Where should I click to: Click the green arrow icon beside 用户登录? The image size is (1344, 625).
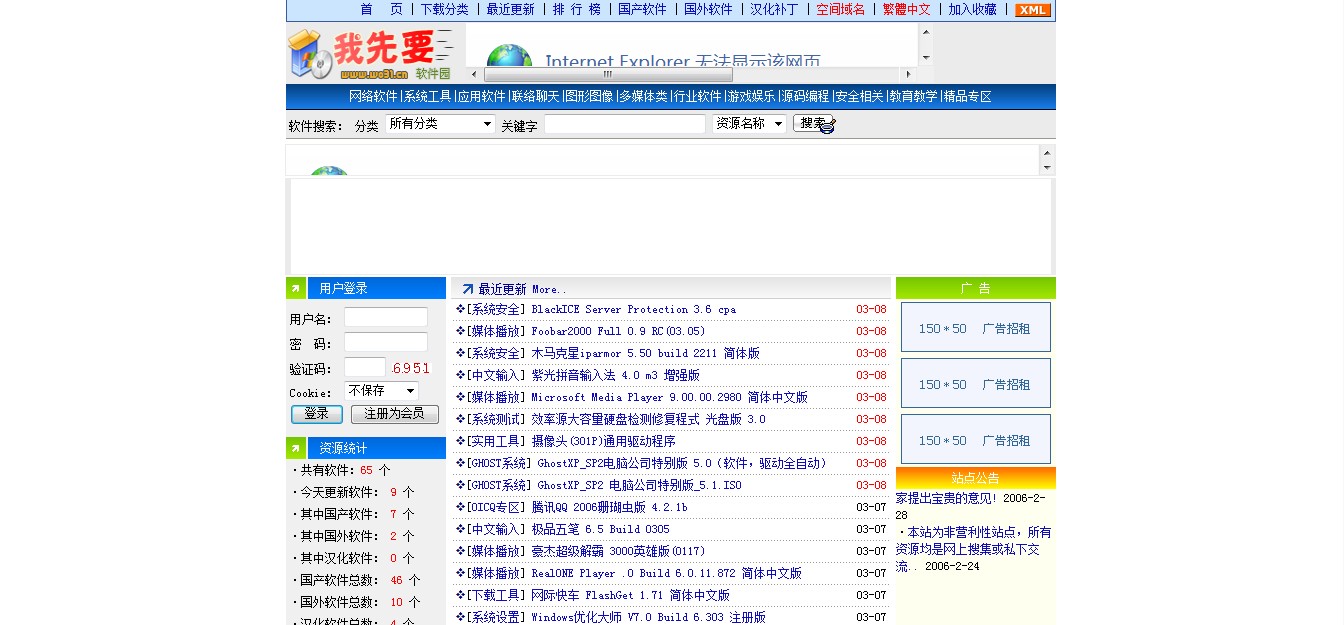pyautogui.click(x=296, y=288)
